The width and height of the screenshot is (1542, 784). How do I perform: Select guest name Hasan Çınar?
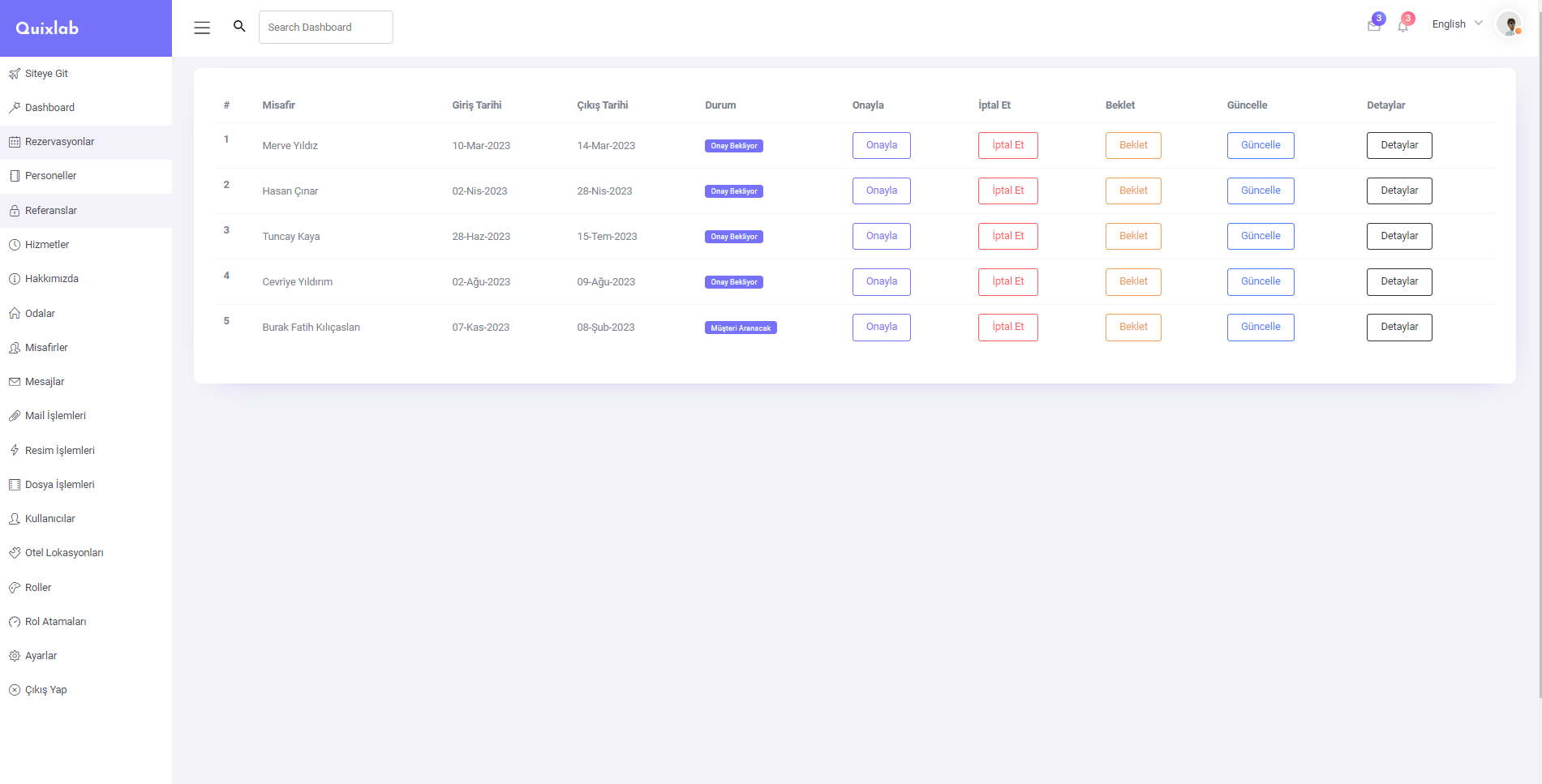[290, 191]
